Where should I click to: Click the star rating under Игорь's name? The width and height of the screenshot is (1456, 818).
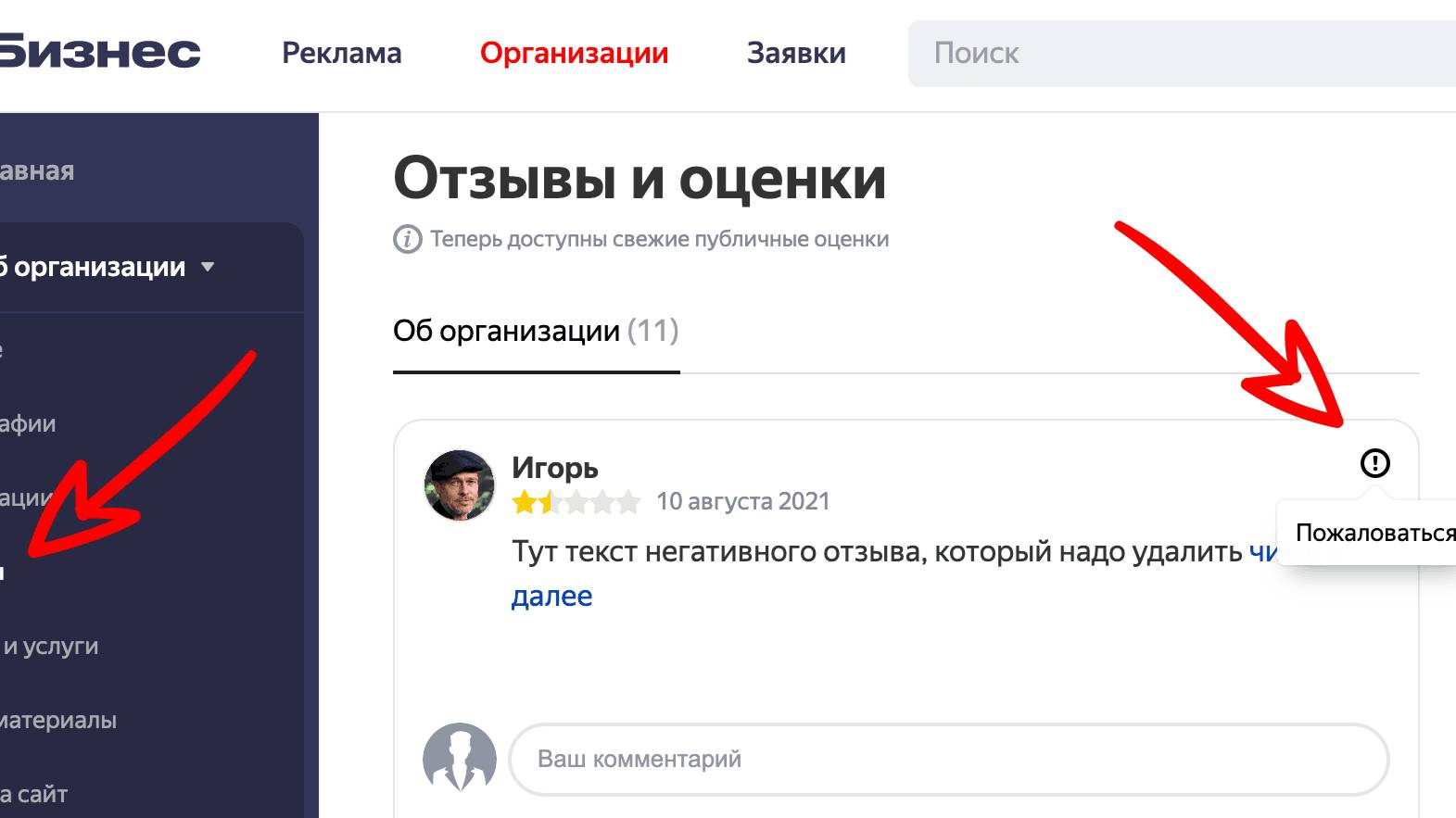pyautogui.click(x=576, y=502)
